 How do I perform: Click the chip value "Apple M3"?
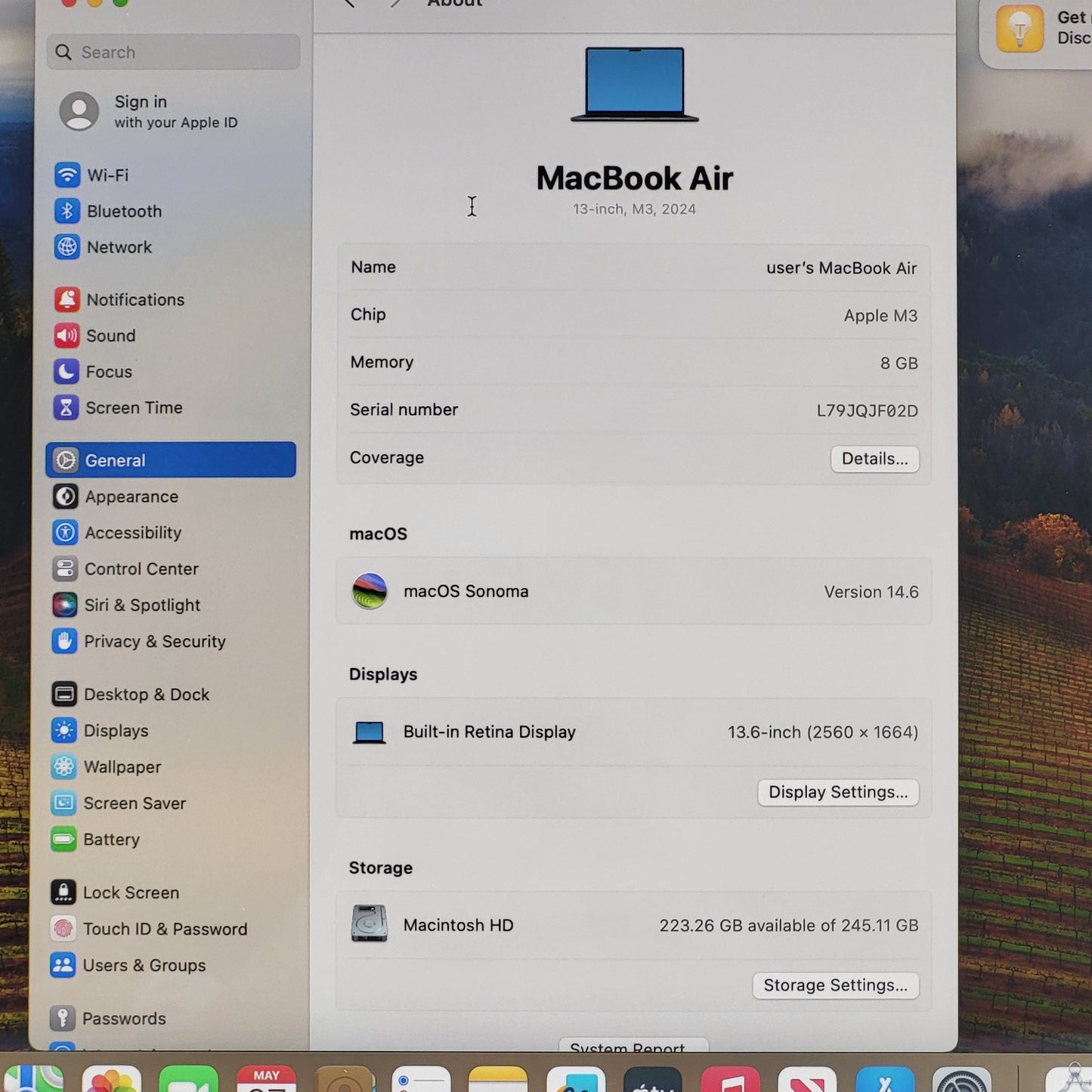point(880,316)
